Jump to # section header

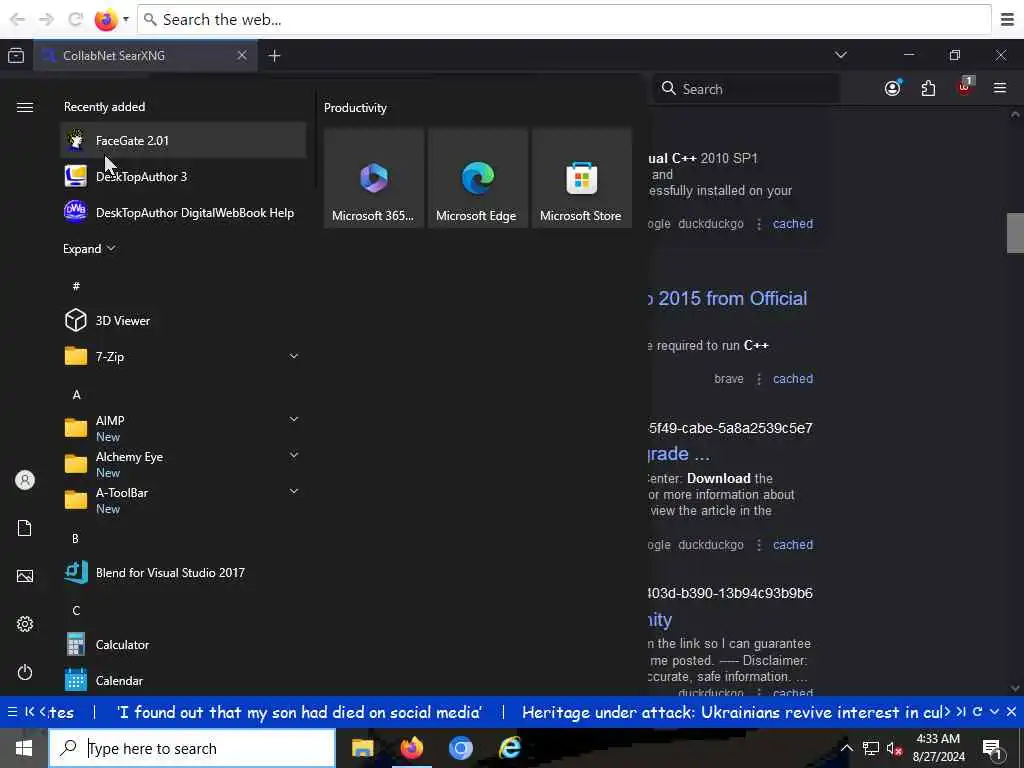pos(76,286)
